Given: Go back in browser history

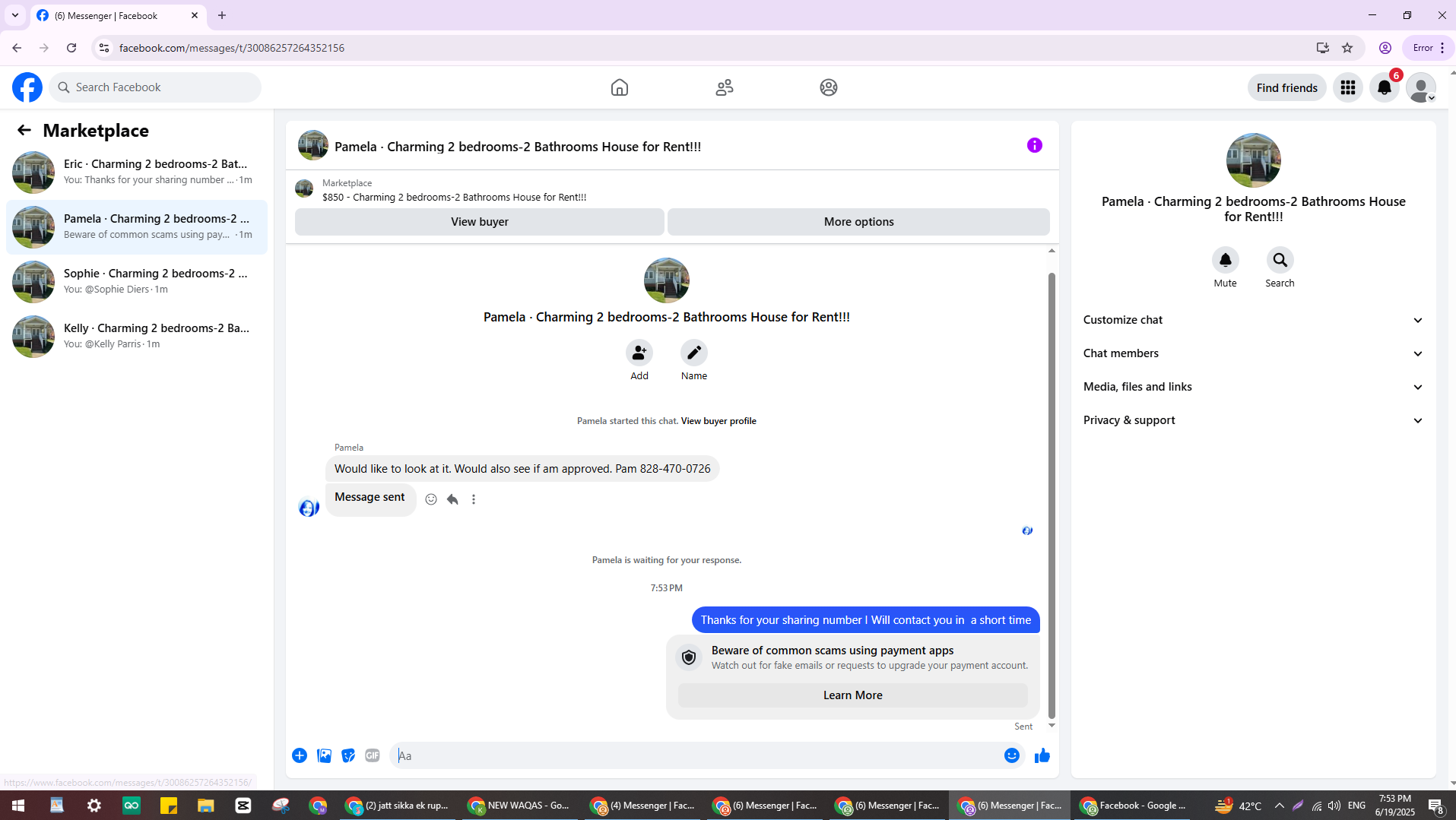Looking at the screenshot, I should [x=17, y=48].
